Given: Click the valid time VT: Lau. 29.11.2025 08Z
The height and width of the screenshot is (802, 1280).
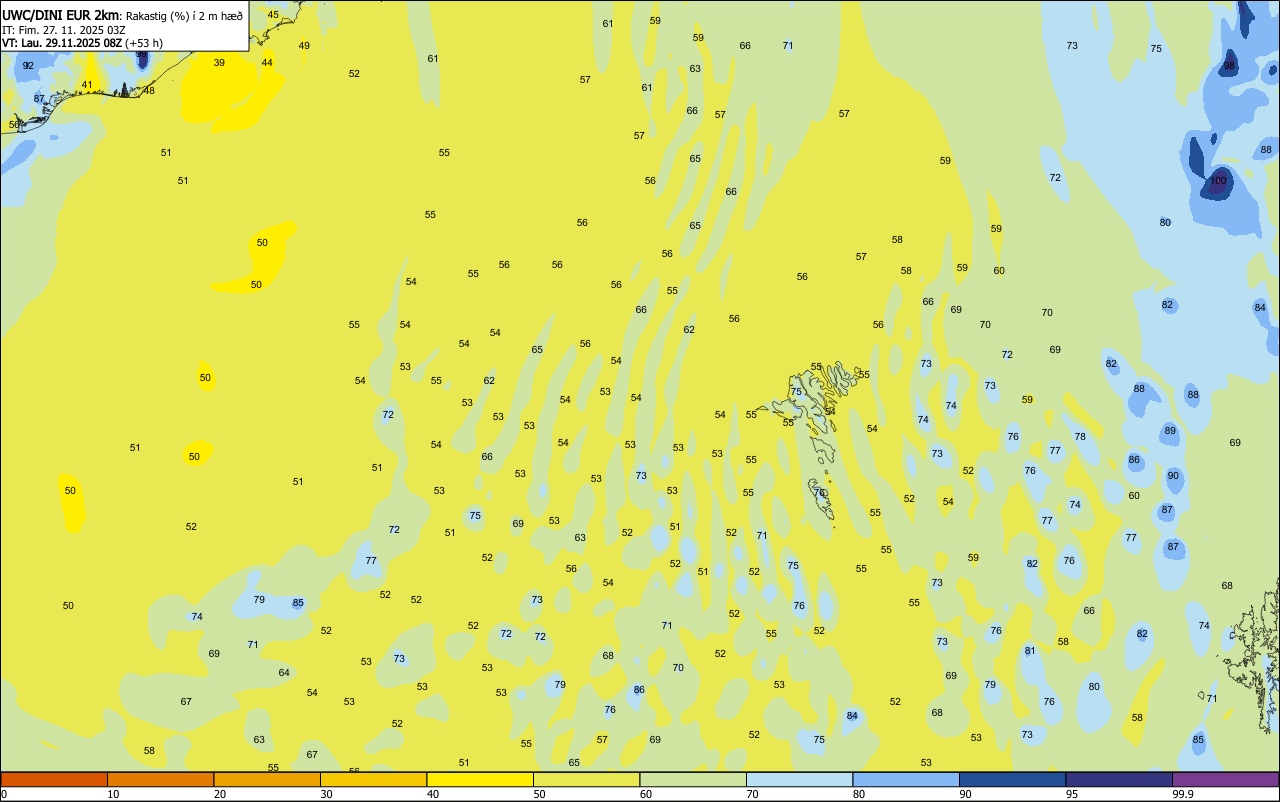Looking at the screenshot, I should tap(62, 43).
